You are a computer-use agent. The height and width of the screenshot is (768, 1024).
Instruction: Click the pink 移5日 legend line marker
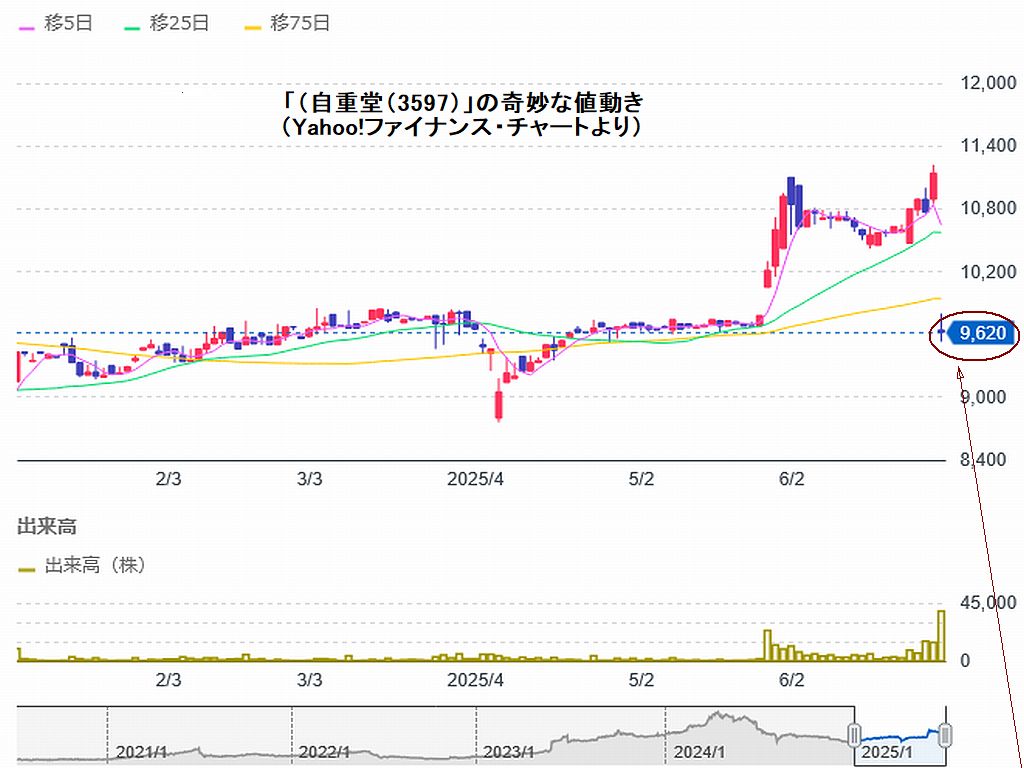pos(27,27)
